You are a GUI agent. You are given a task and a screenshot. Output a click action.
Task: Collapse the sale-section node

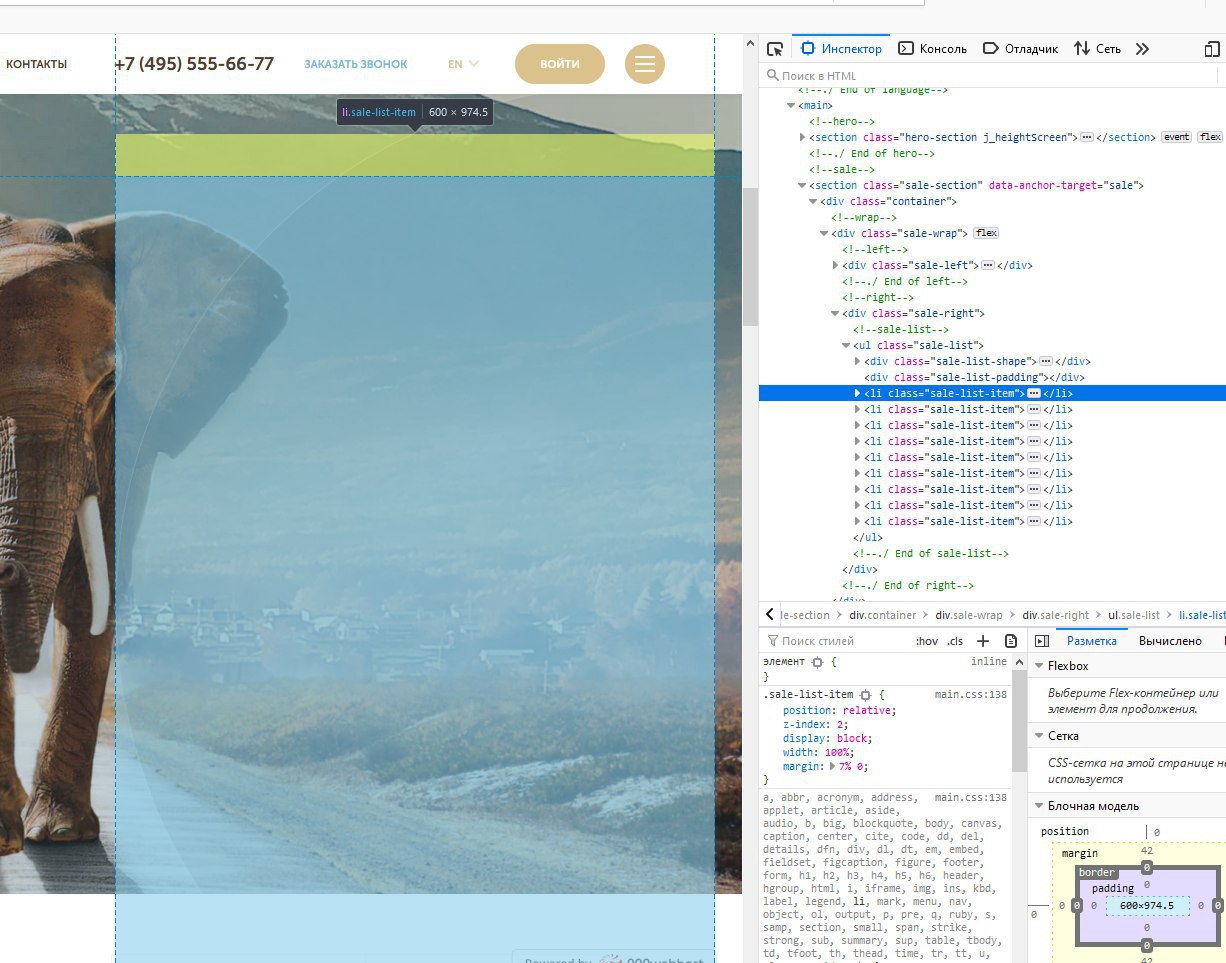802,185
